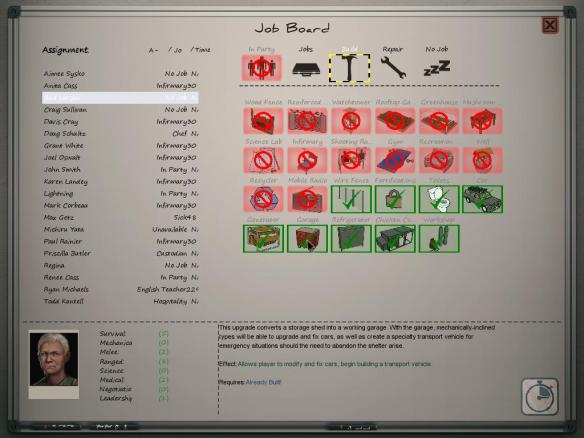Select survivor Craig Sullivan

(x=120, y=110)
